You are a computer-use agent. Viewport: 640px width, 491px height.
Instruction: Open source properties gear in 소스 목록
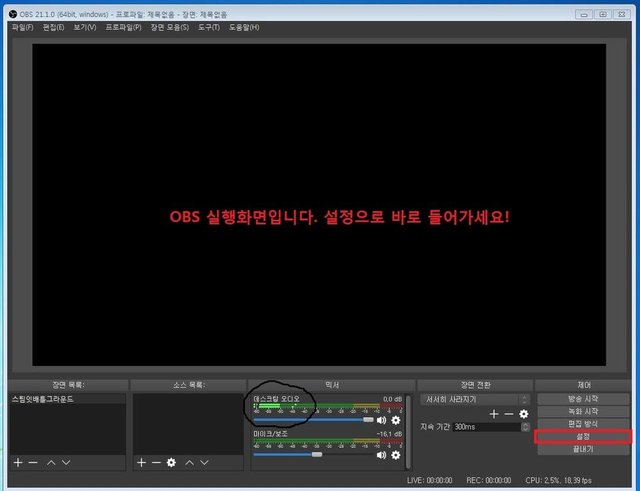tap(171, 462)
